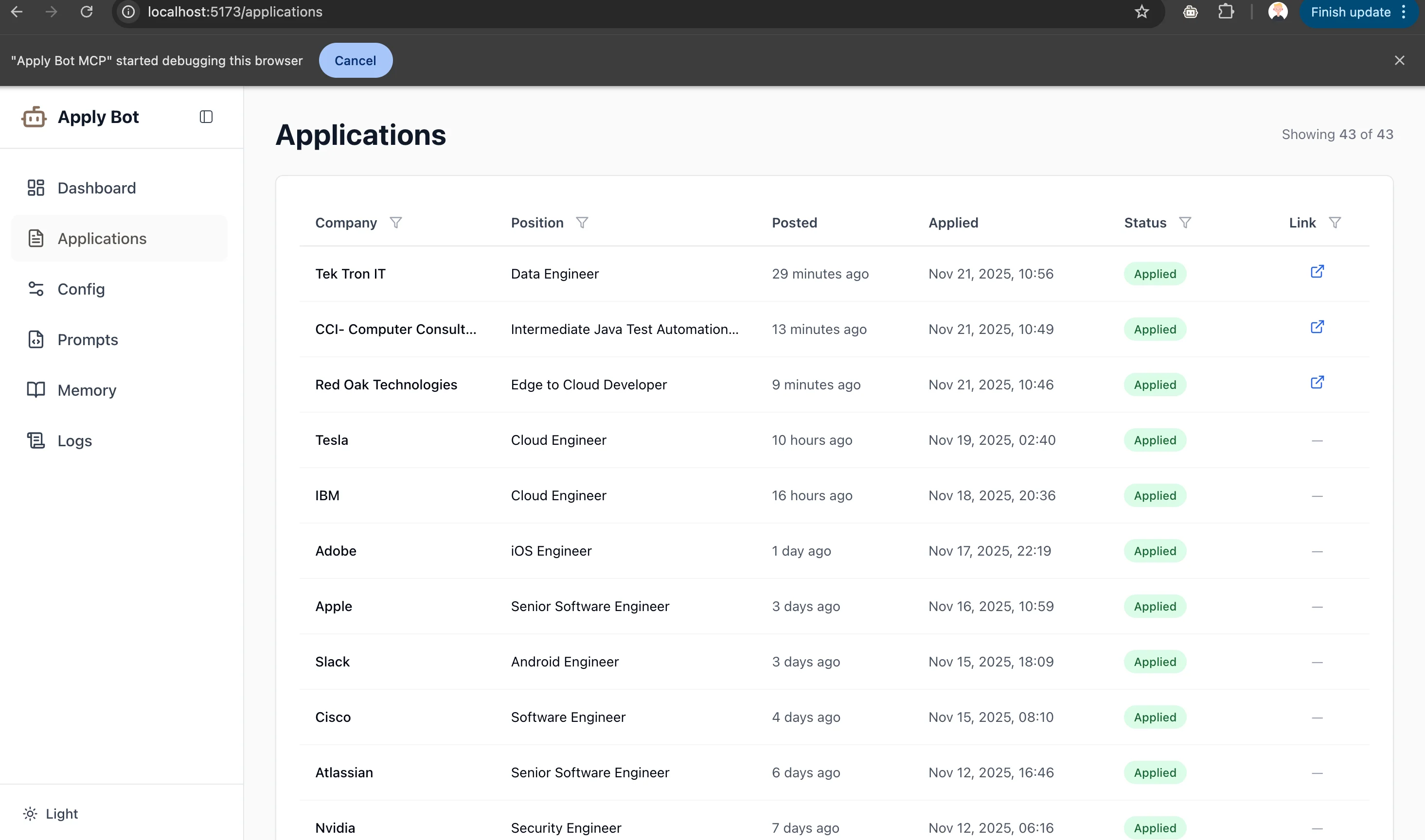
Task: Click the Apply Bot robot logo
Action: coord(34,117)
